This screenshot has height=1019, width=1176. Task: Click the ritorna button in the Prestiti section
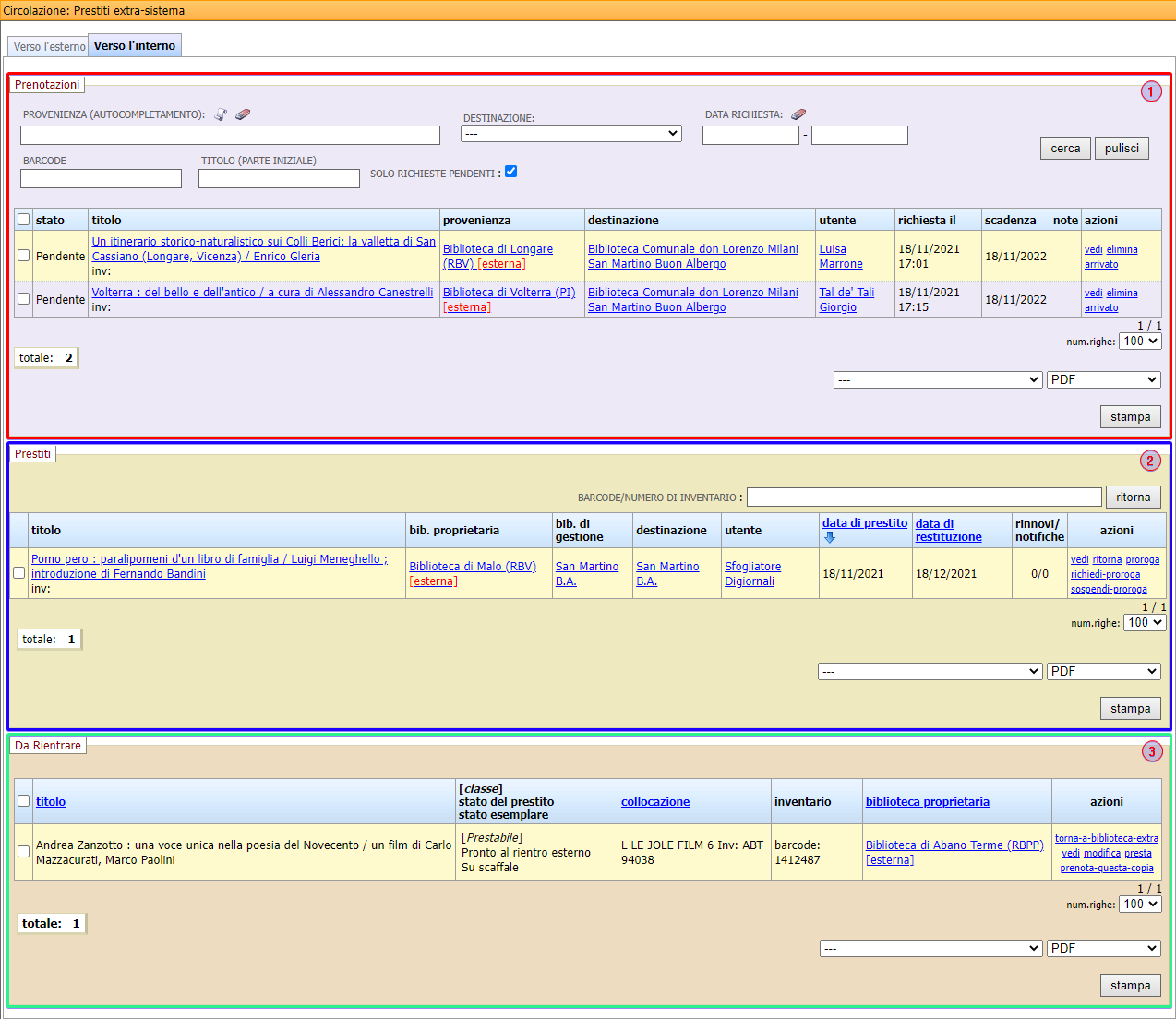[x=1133, y=497]
